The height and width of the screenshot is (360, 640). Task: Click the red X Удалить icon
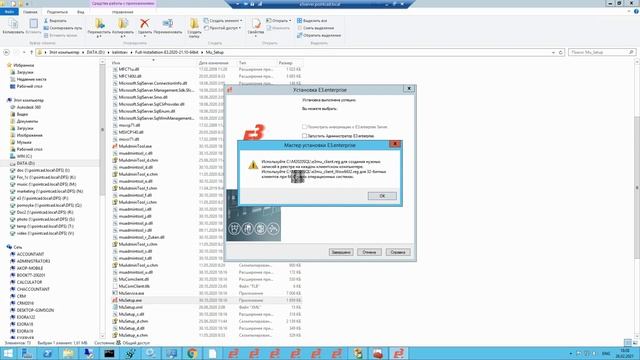144,26
